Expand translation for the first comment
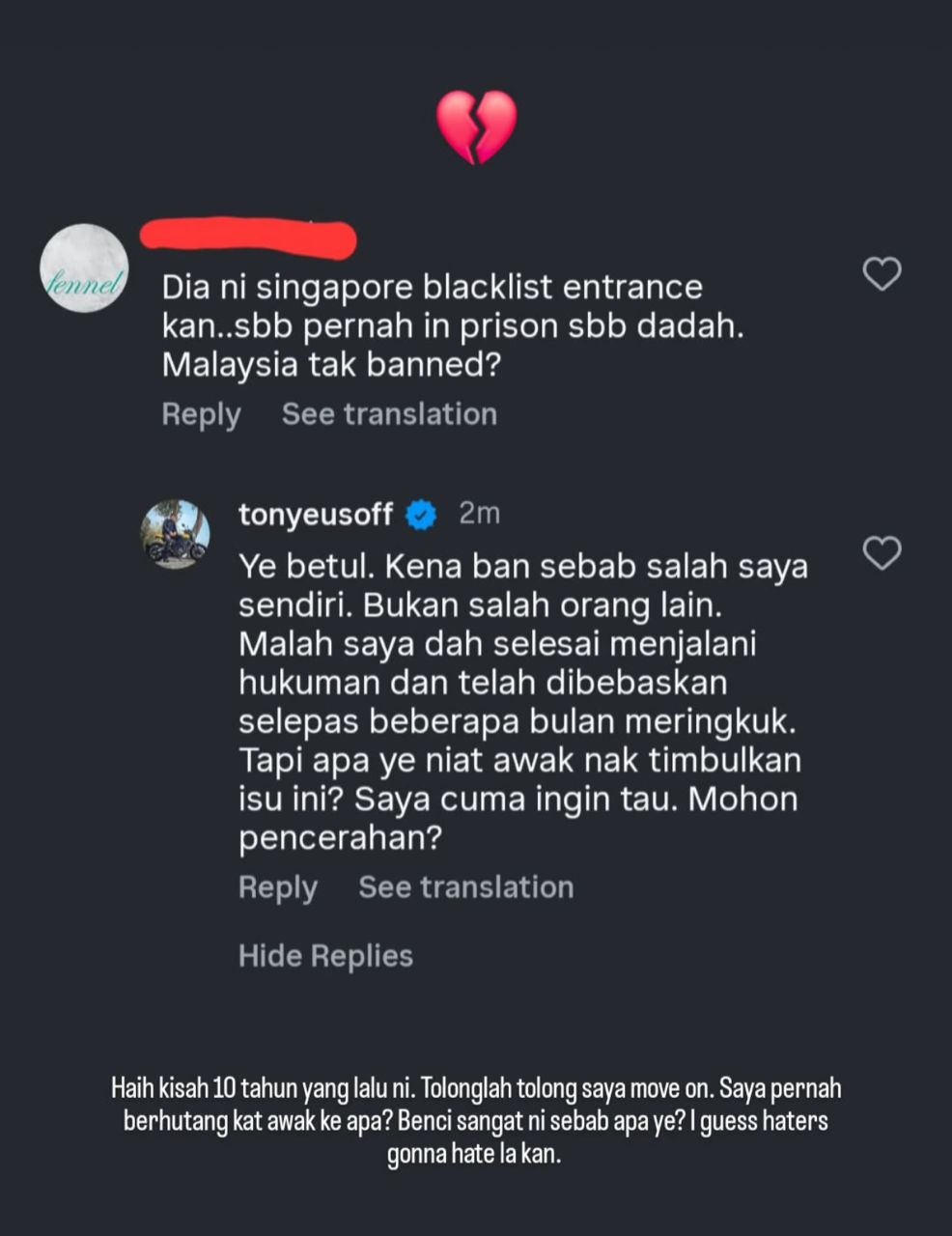 389,414
